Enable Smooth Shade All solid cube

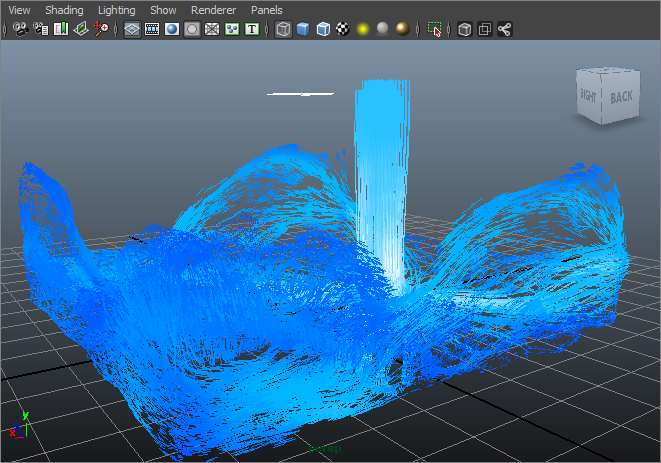(x=303, y=29)
